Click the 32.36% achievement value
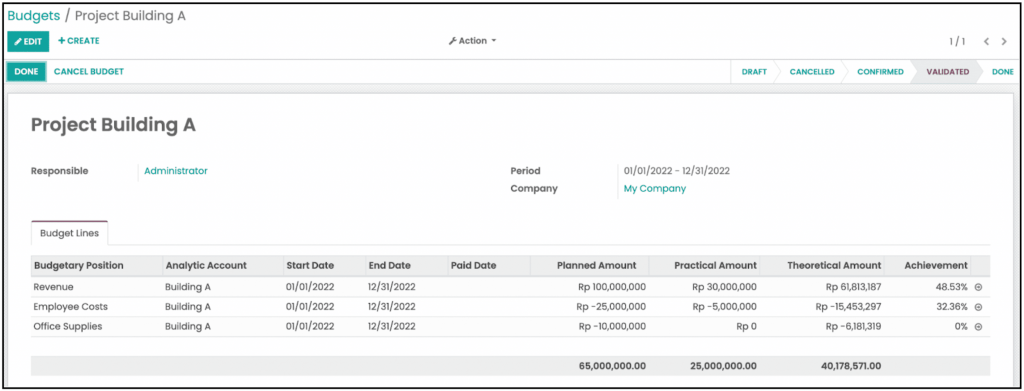Viewport: 1024px width, 391px height. (951, 306)
